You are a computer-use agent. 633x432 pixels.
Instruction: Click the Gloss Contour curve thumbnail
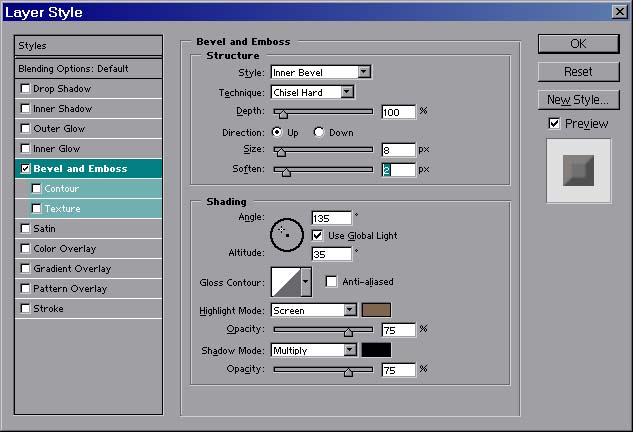(x=286, y=282)
